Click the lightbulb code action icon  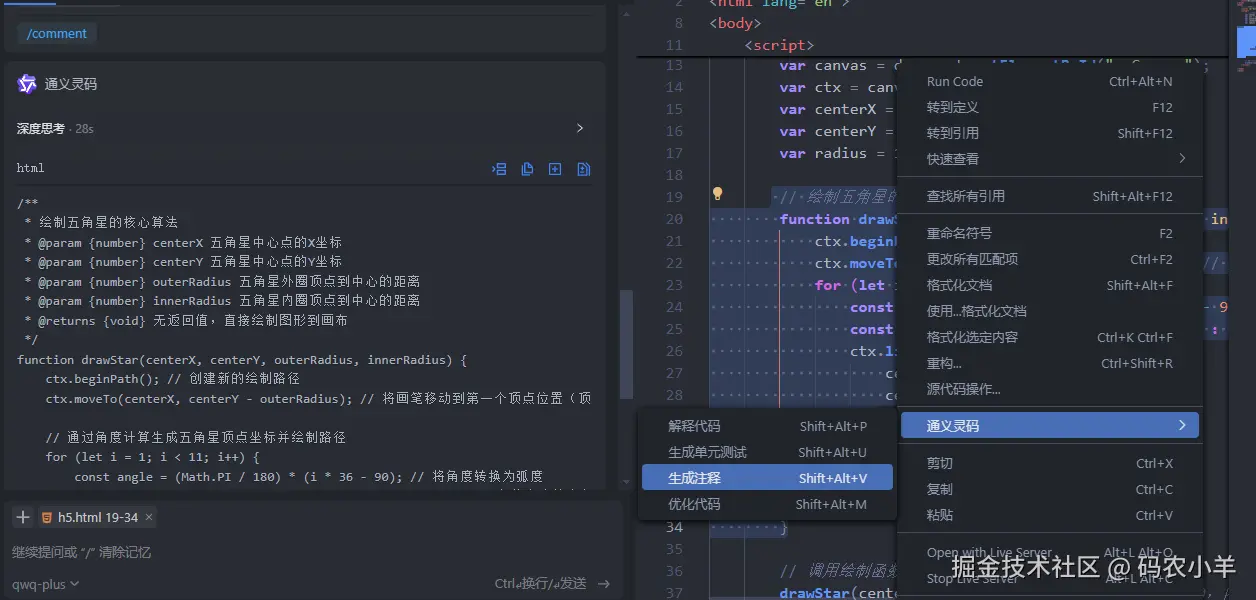pos(717,194)
